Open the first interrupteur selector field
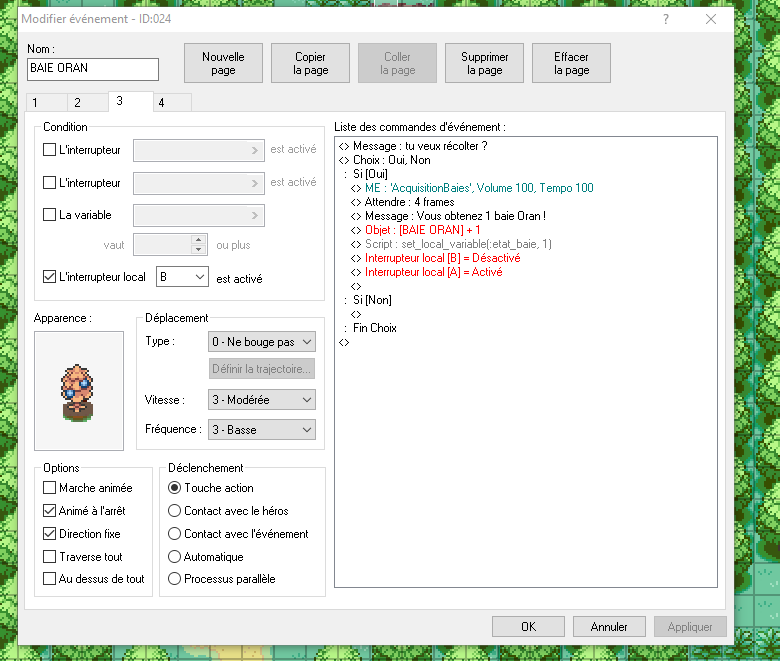The height and width of the screenshot is (661, 780). (198, 150)
